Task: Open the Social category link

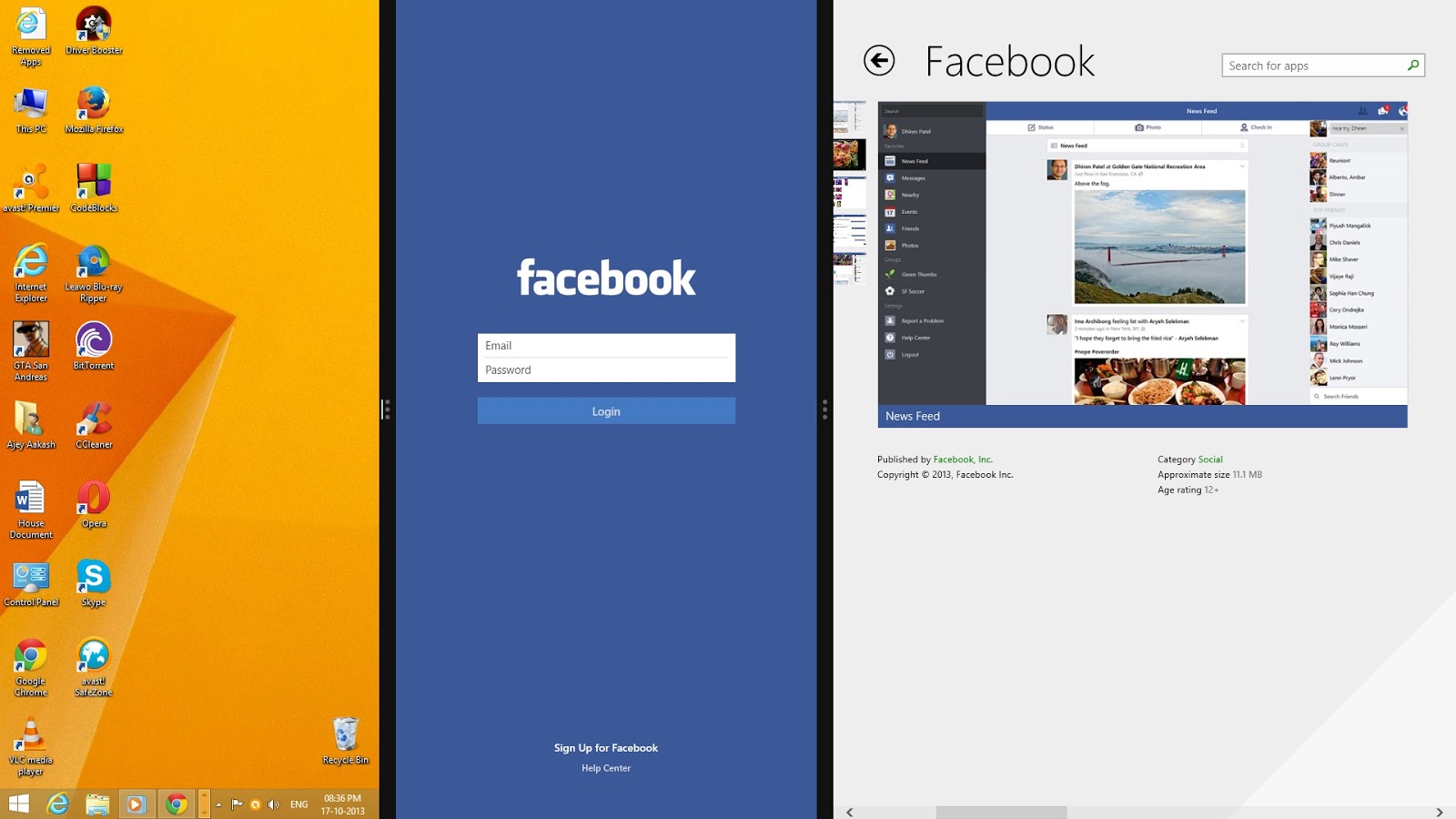Action: point(1210,460)
